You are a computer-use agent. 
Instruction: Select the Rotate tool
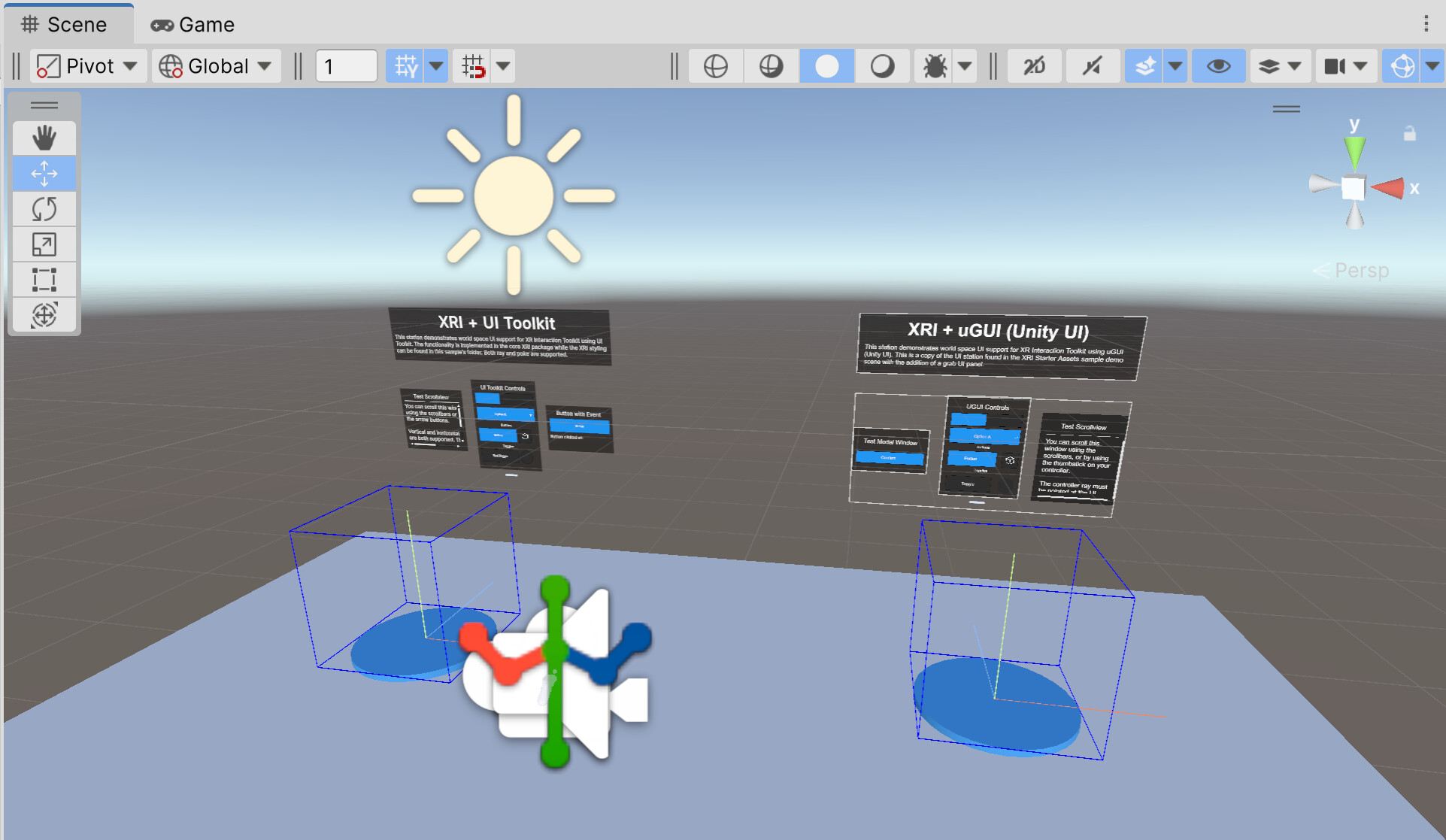click(44, 209)
